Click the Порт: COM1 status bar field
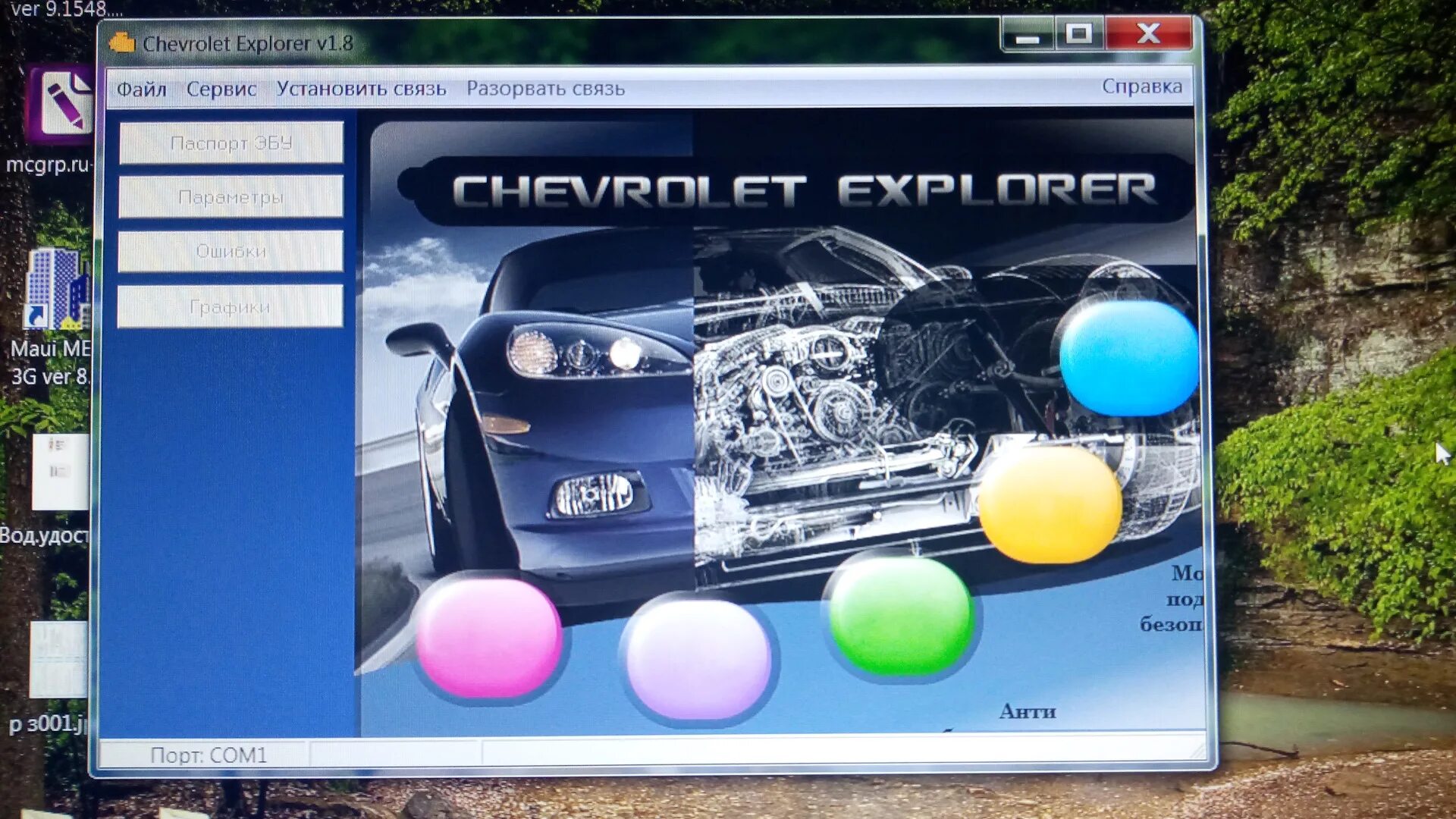The width and height of the screenshot is (1456, 819). pyautogui.click(x=208, y=755)
